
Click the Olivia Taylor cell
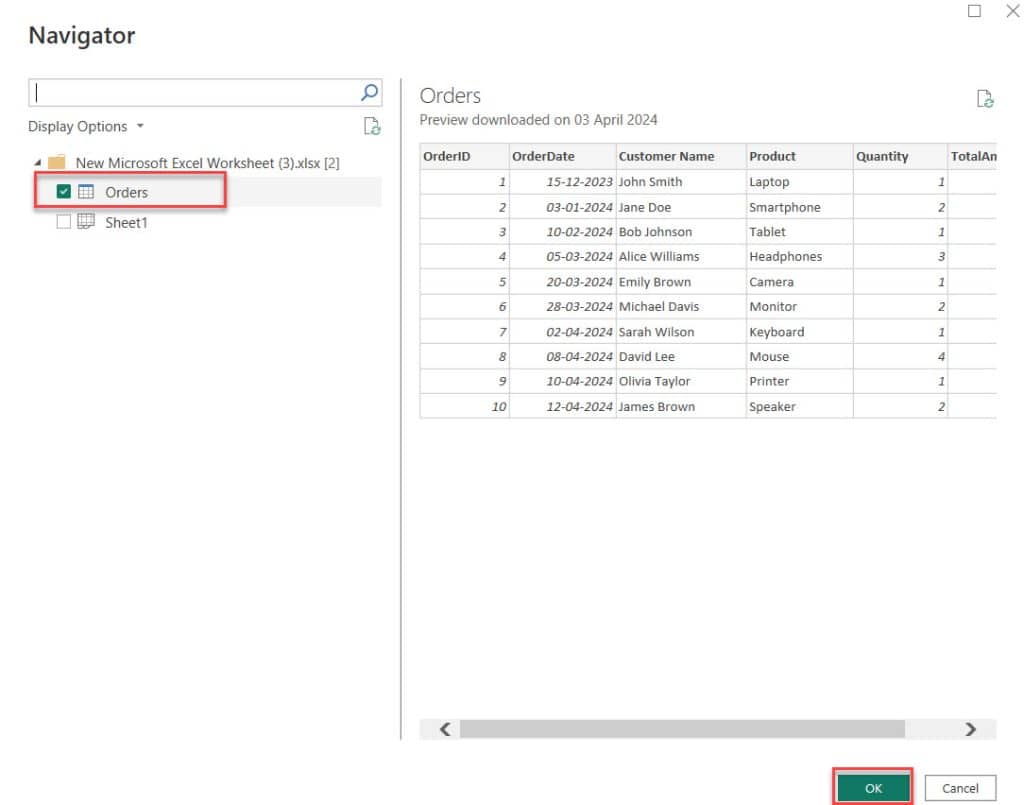(680, 381)
